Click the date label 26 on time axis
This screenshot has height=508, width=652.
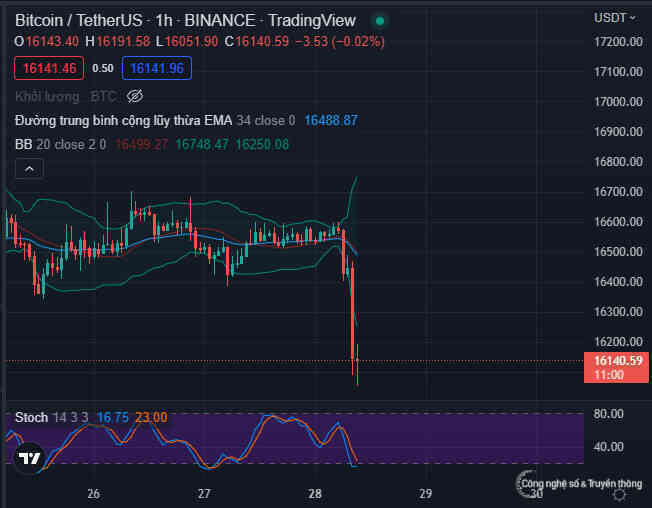tap(94, 494)
